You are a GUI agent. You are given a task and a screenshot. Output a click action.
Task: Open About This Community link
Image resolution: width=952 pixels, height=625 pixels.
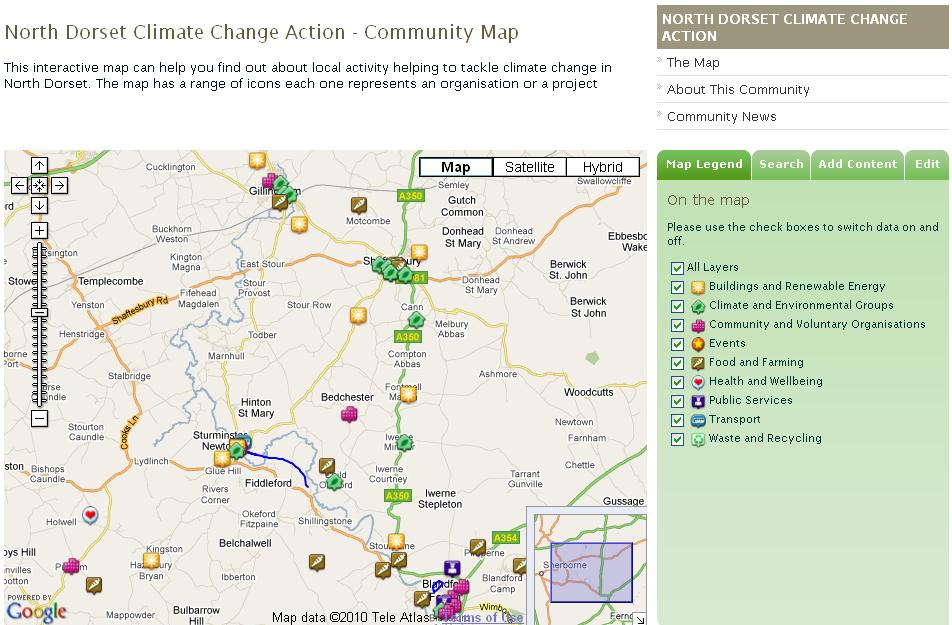pos(738,89)
